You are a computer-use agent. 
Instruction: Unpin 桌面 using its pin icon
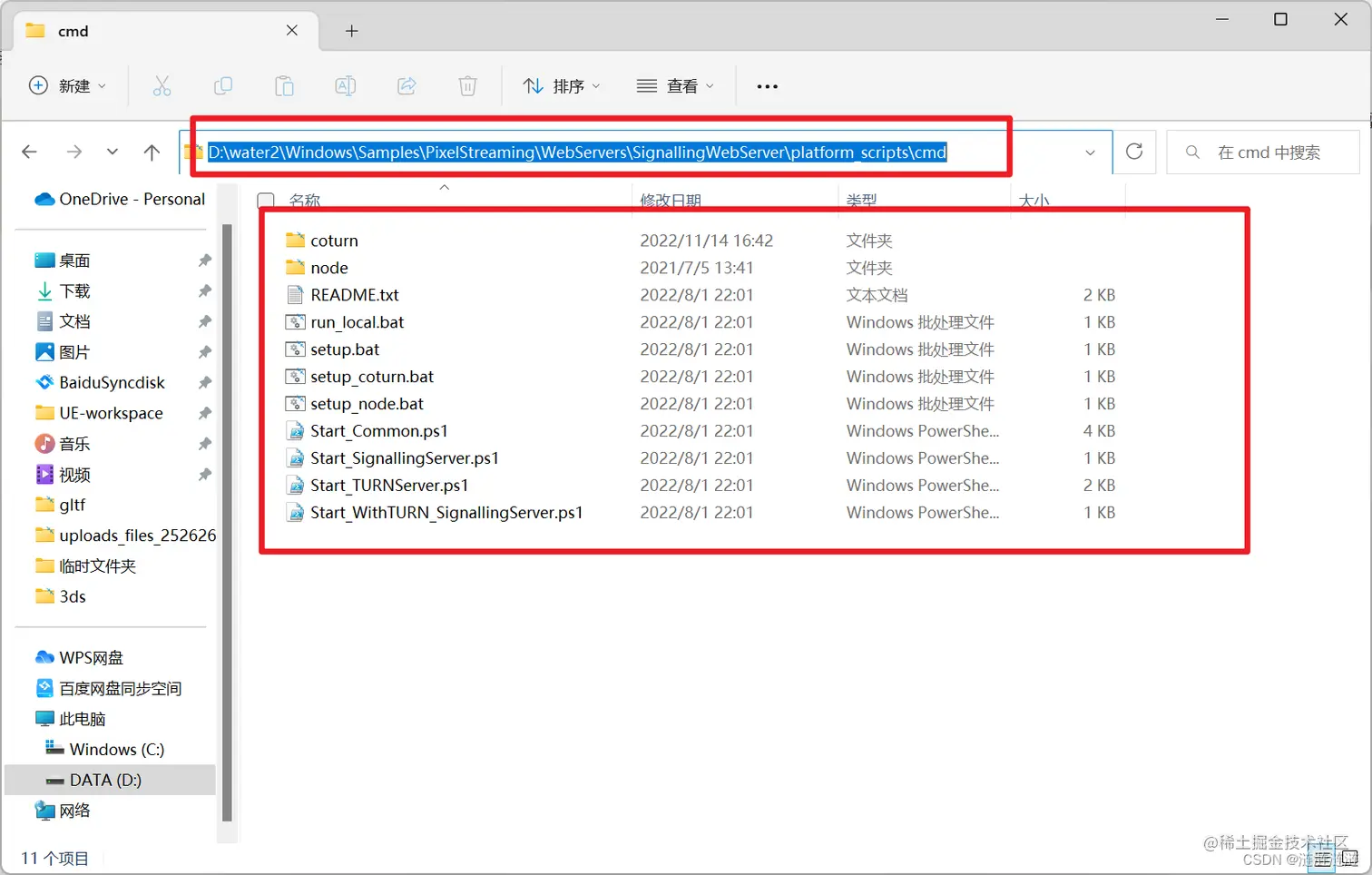(205, 261)
